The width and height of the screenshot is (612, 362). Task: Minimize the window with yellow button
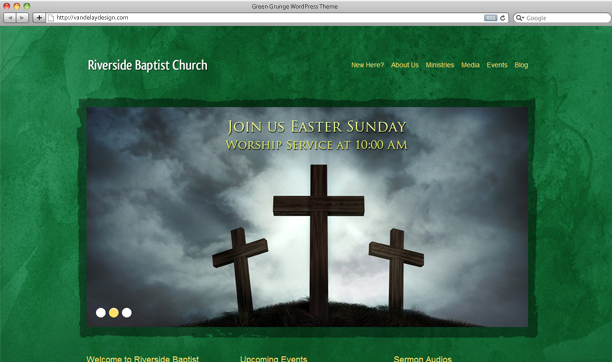[x=17, y=6]
